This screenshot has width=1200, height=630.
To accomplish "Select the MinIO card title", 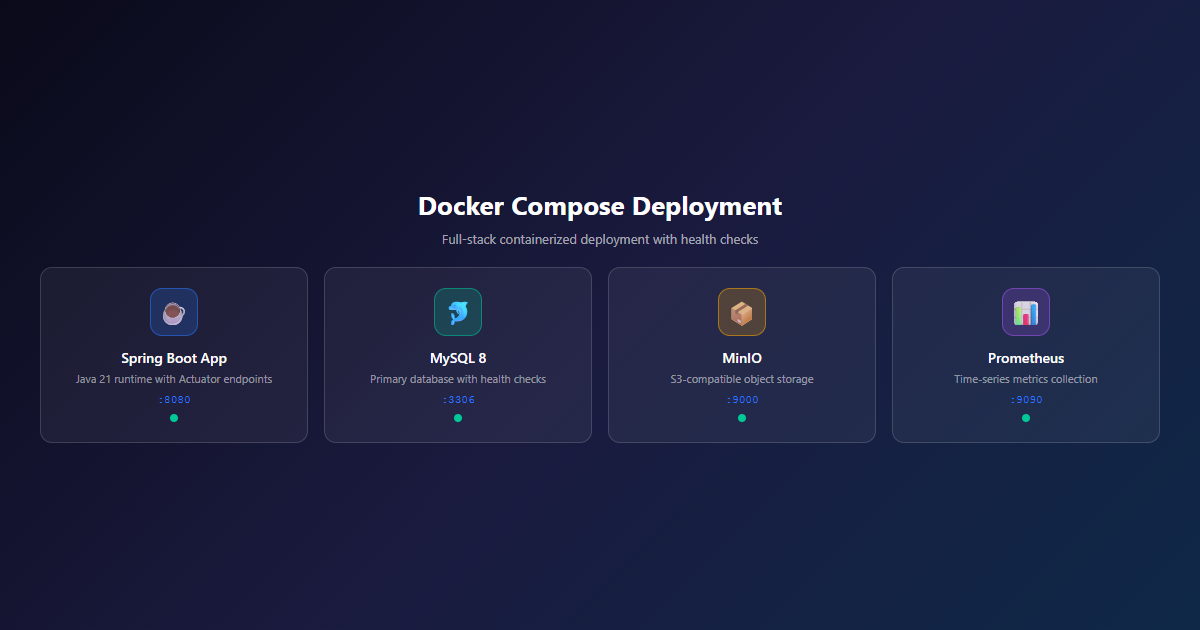I will pyautogui.click(x=742, y=358).
